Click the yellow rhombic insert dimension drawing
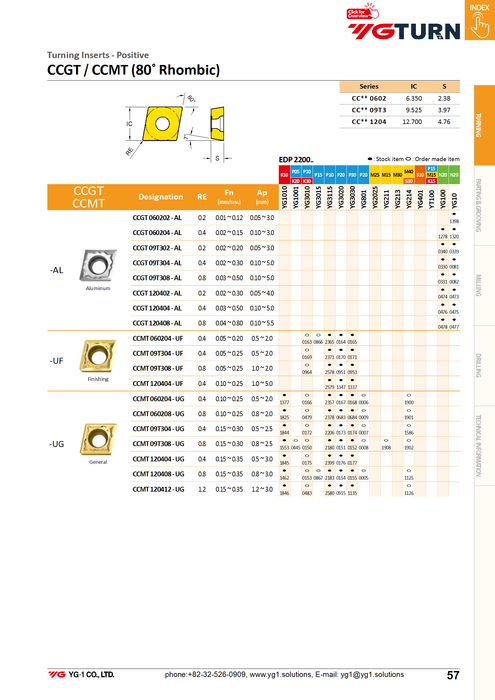Image resolution: width=495 pixels, height=700 pixels. (162, 124)
